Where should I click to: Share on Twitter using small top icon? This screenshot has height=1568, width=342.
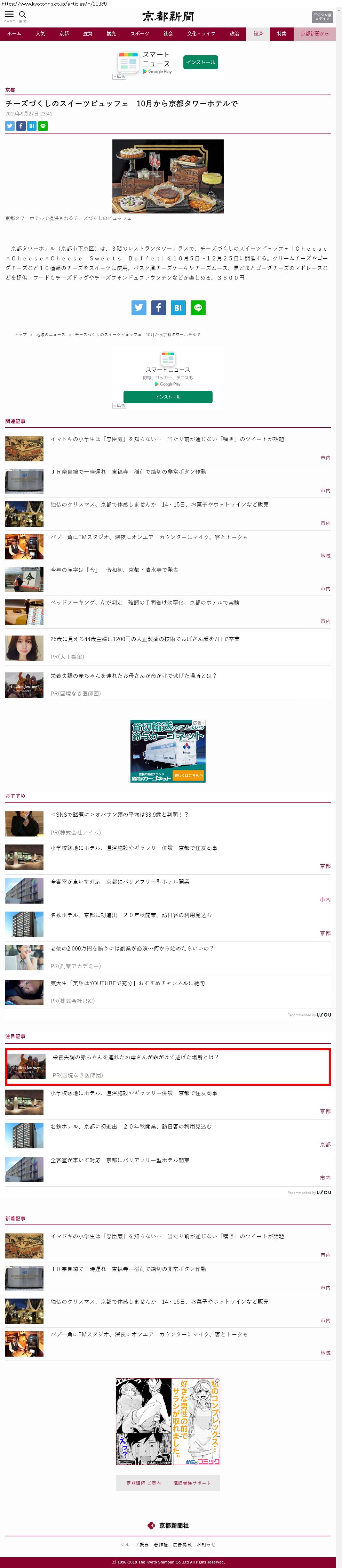coord(10,126)
